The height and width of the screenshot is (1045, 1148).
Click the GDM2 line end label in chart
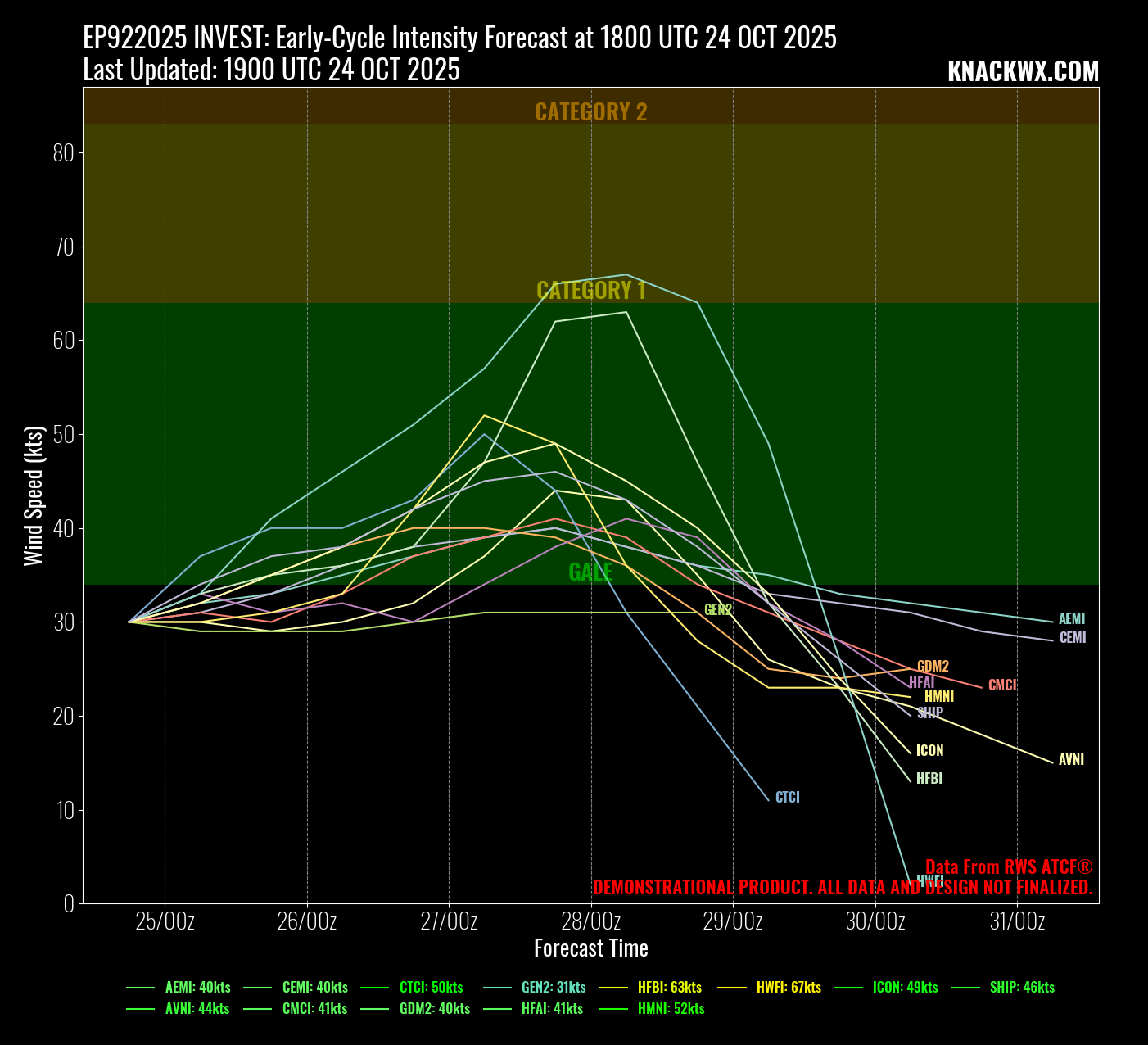pyautogui.click(x=933, y=667)
